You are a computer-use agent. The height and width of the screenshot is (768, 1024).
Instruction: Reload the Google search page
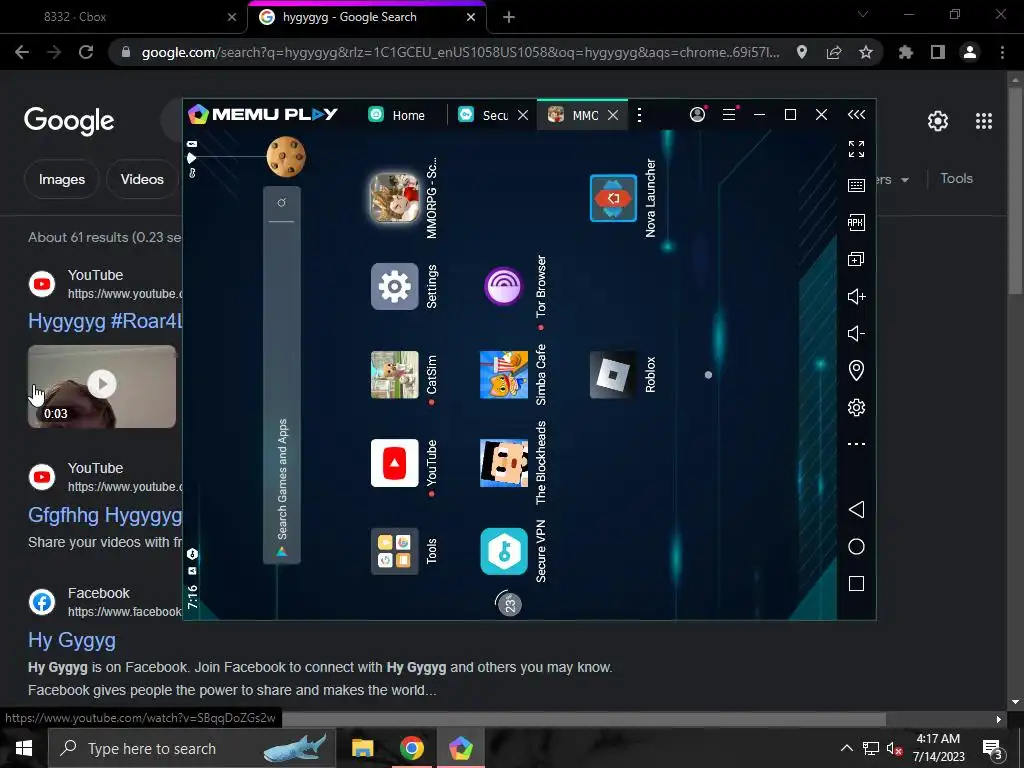[86, 52]
